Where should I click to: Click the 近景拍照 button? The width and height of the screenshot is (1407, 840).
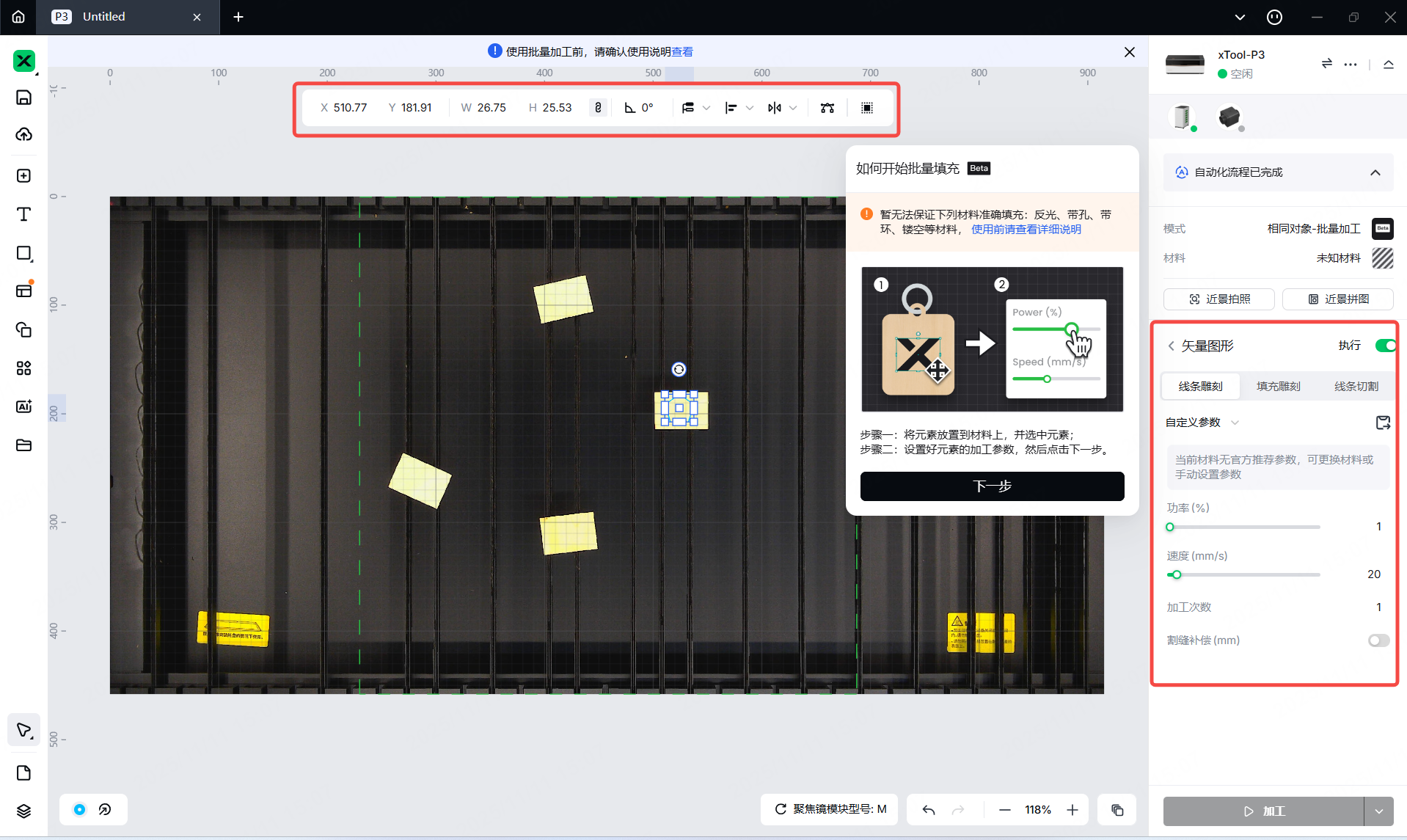click(1218, 299)
